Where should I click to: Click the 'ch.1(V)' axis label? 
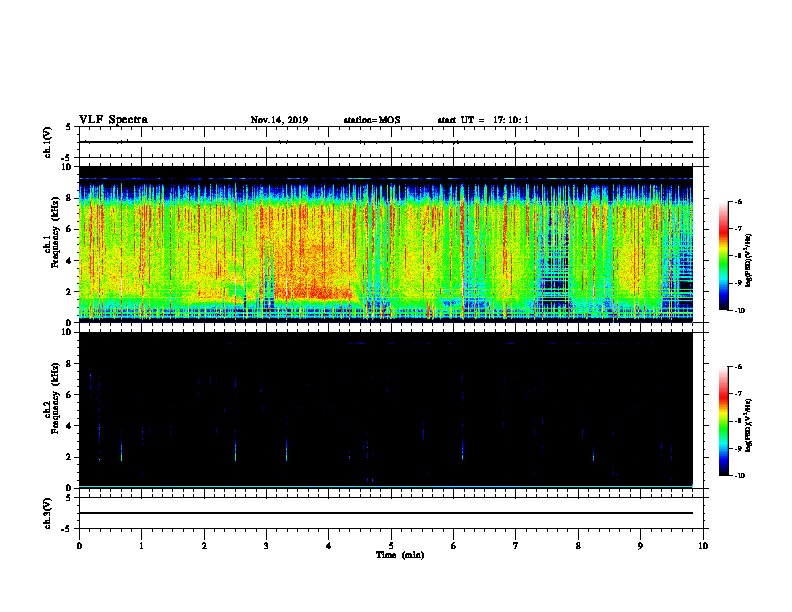[48, 142]
